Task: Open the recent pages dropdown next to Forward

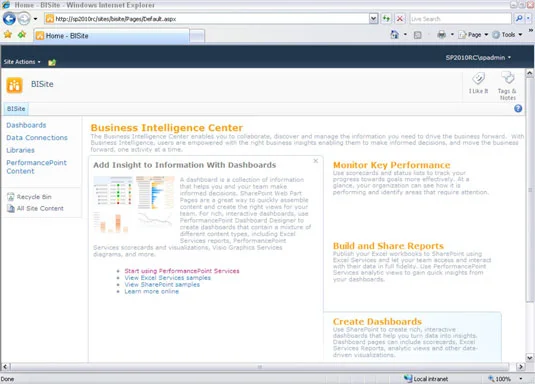Action: 35,19
